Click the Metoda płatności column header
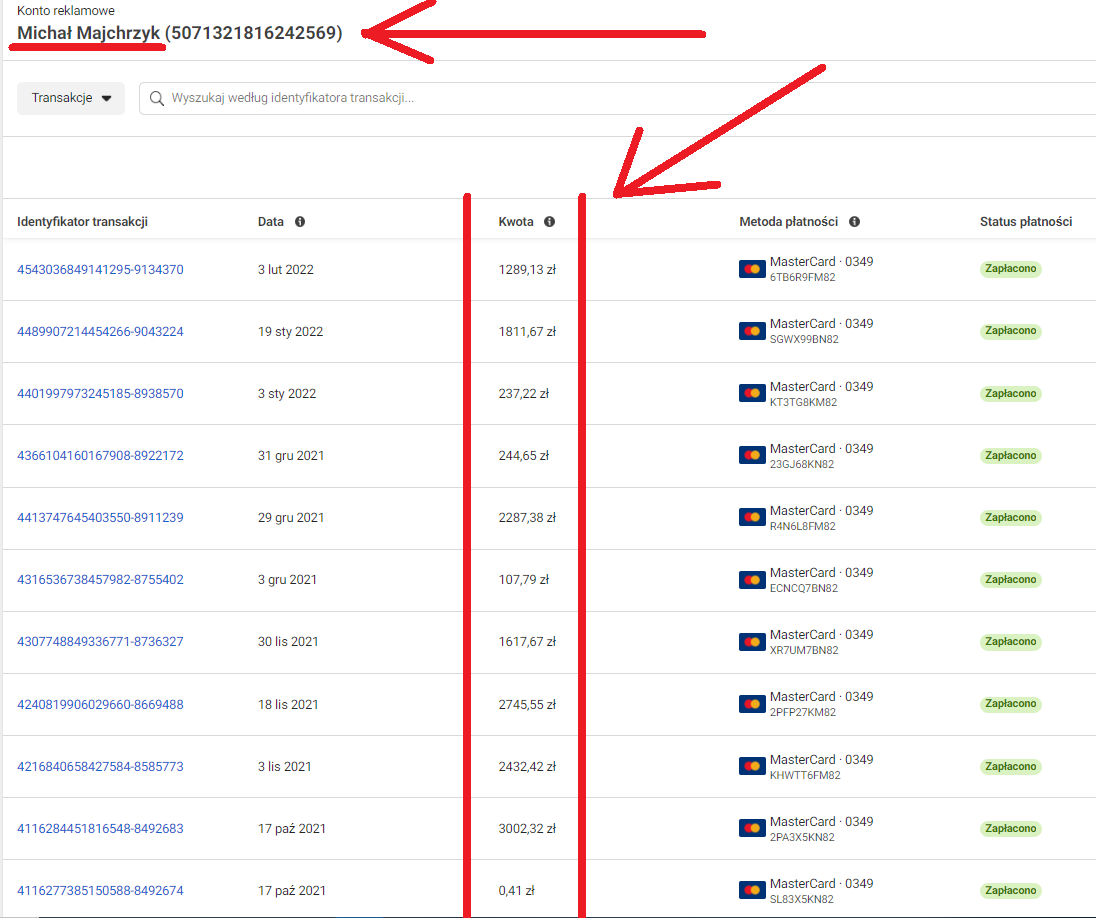1096x918 pixels. [x=788, y=222]
